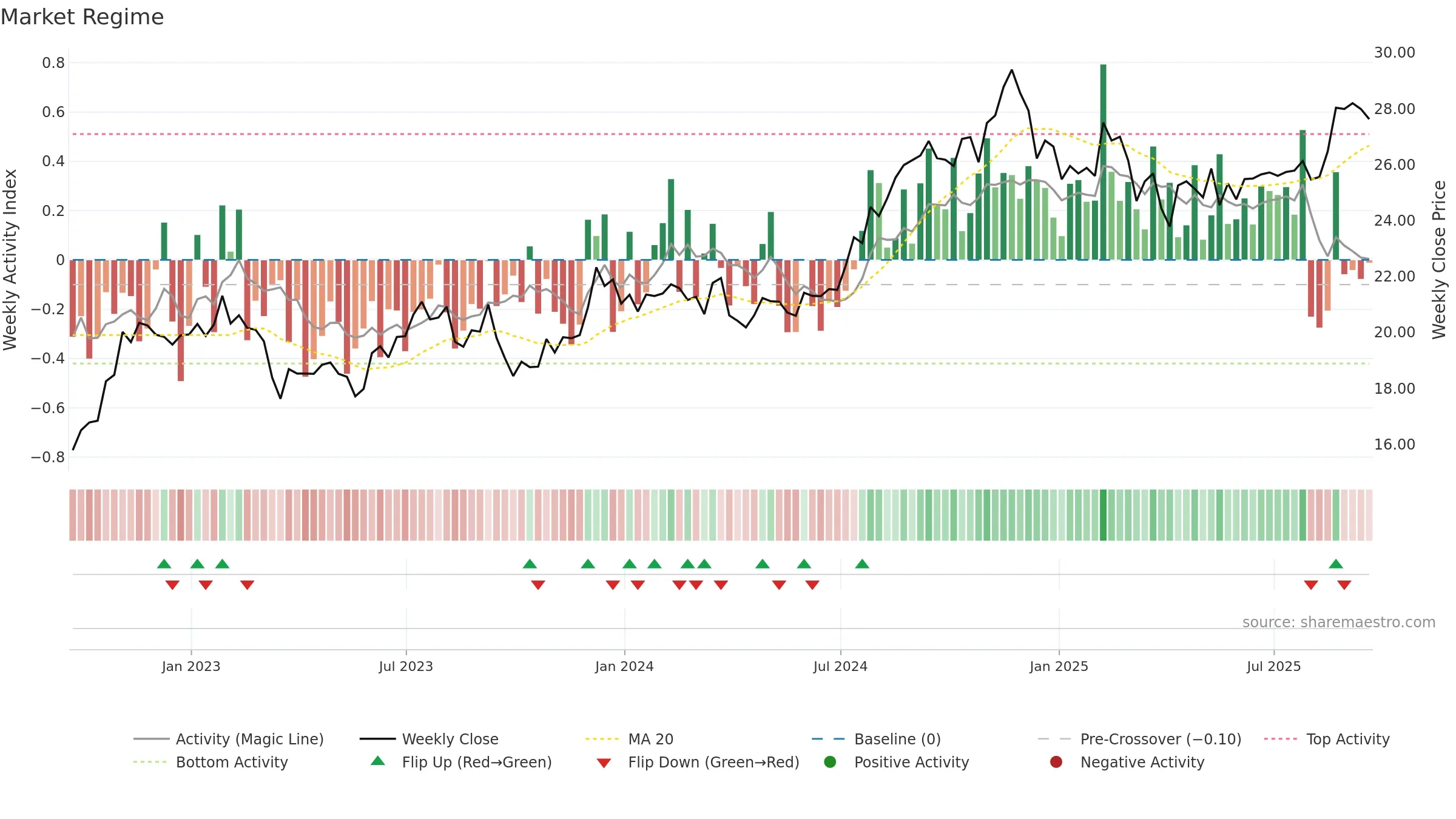
Task: Click the −0.8 activity axis tick label
Action: (x=48, y=457)
